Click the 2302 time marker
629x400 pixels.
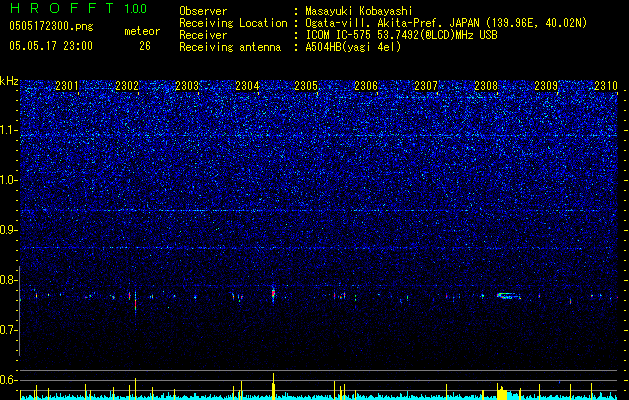point(127,85)
